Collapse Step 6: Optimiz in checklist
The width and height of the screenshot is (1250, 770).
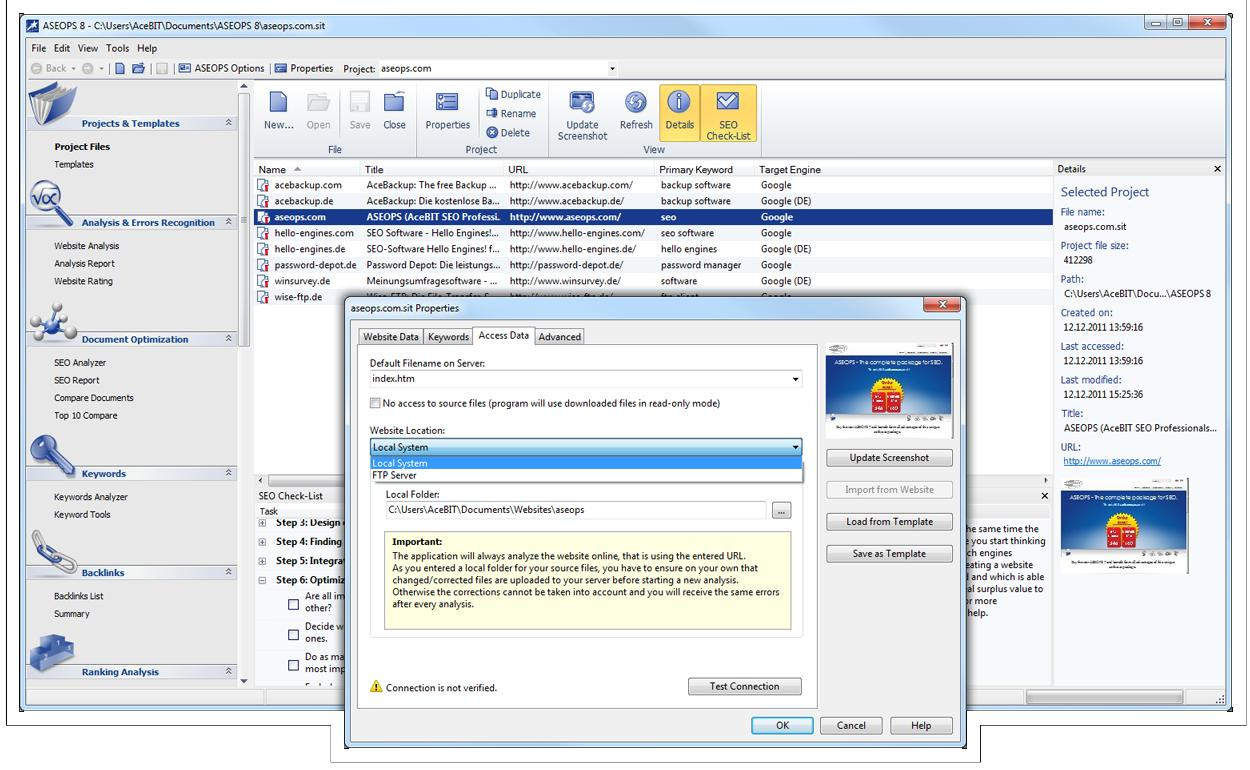click(x=263, y=580)
